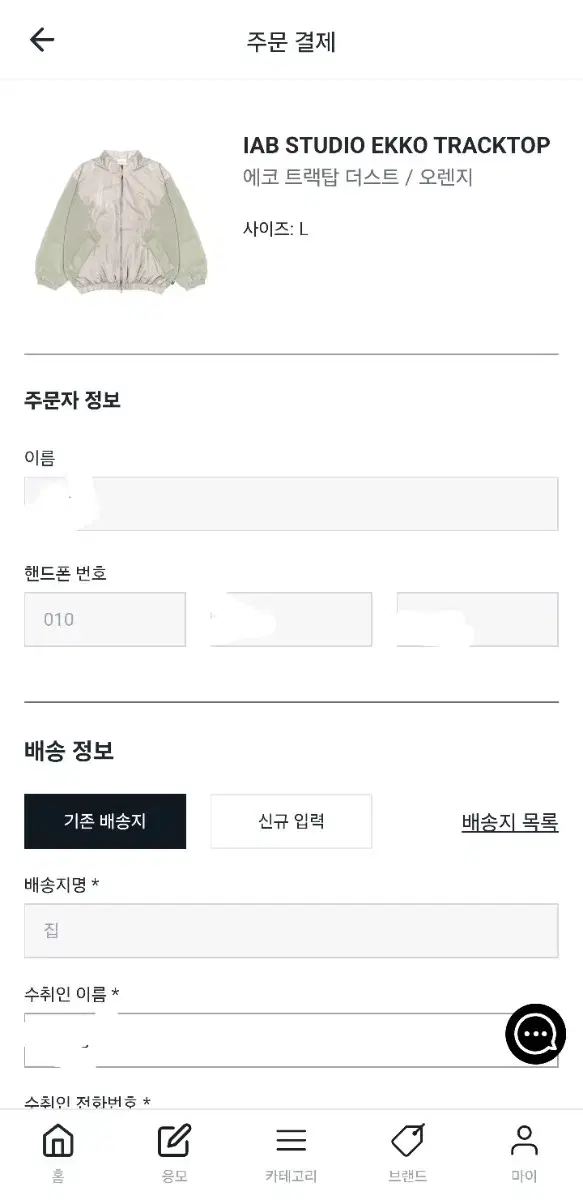This screenshot has height=1200, width=583.
Task: Go back using the arrow icon
Action: (x=42, y=40)
